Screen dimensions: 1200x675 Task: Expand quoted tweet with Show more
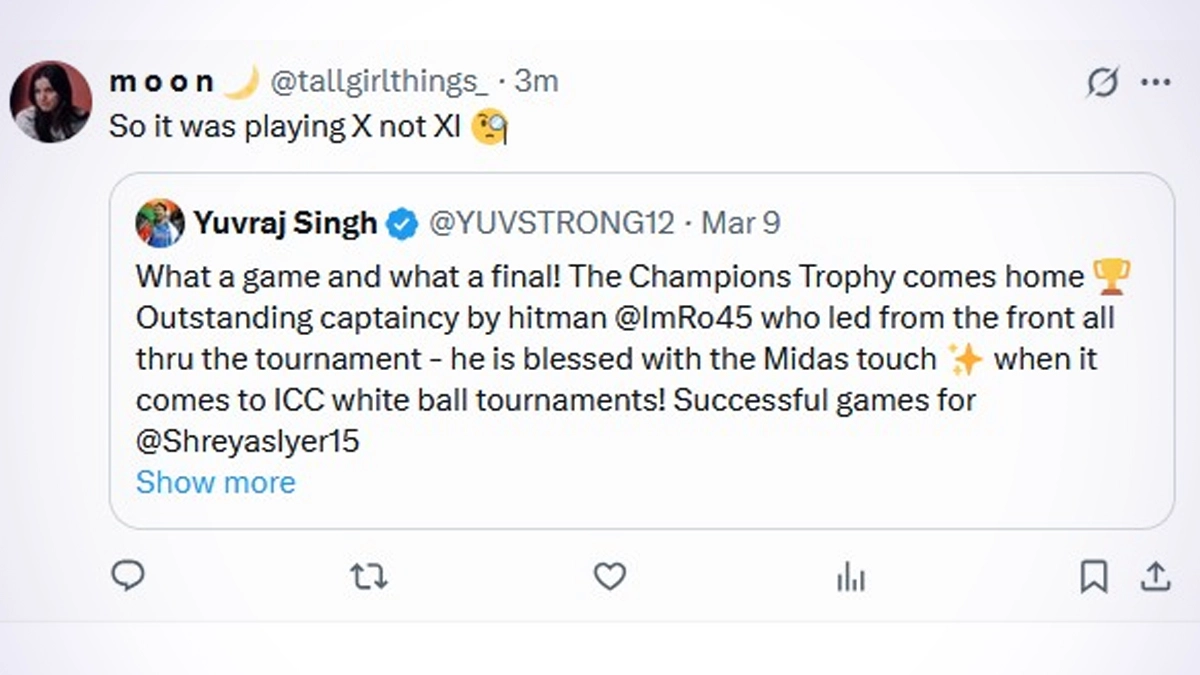pos(216,483)
